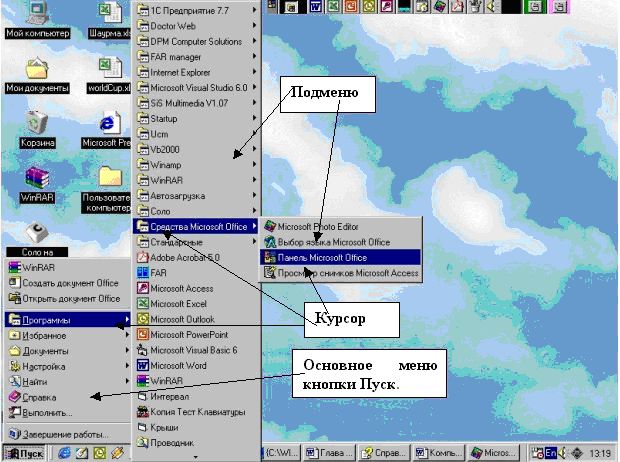Expand the 1C Предприятие 7.7 submenu arrow
Image resolution: width=620 pixels, height=462 pixels.
[x=254, y=10]
